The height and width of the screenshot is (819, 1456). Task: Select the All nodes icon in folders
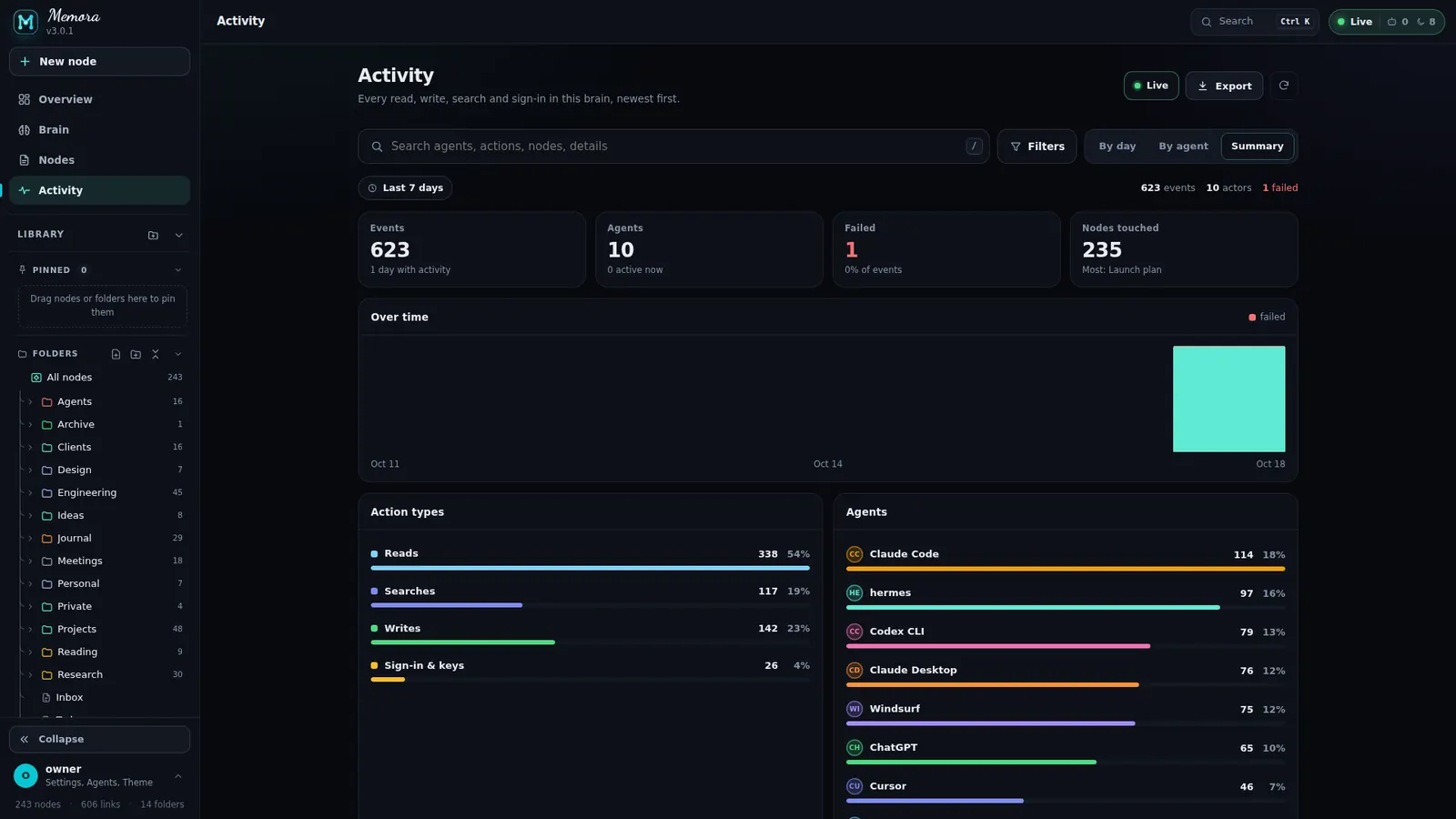(x=36, y=378)
